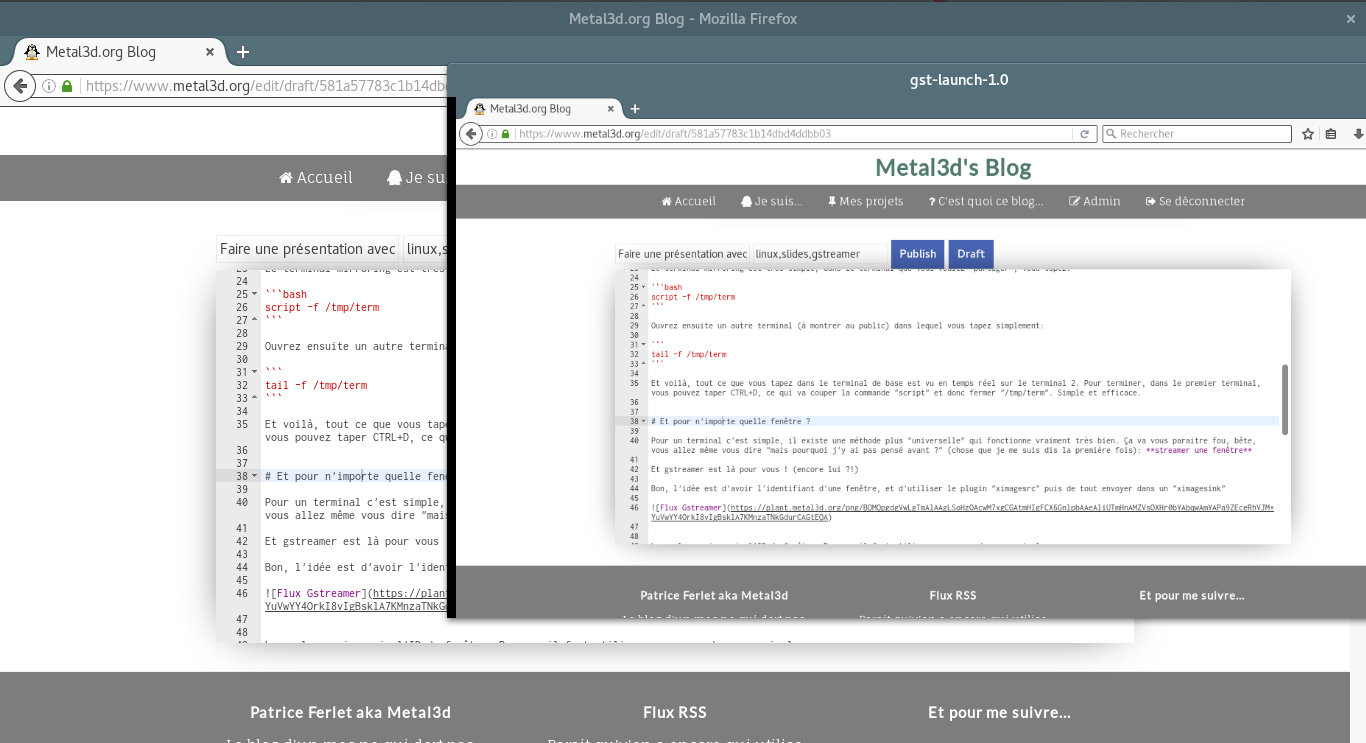
Task: Click the ghost icon beside 'Je su' in Firefox
Action: click(394, 178)
